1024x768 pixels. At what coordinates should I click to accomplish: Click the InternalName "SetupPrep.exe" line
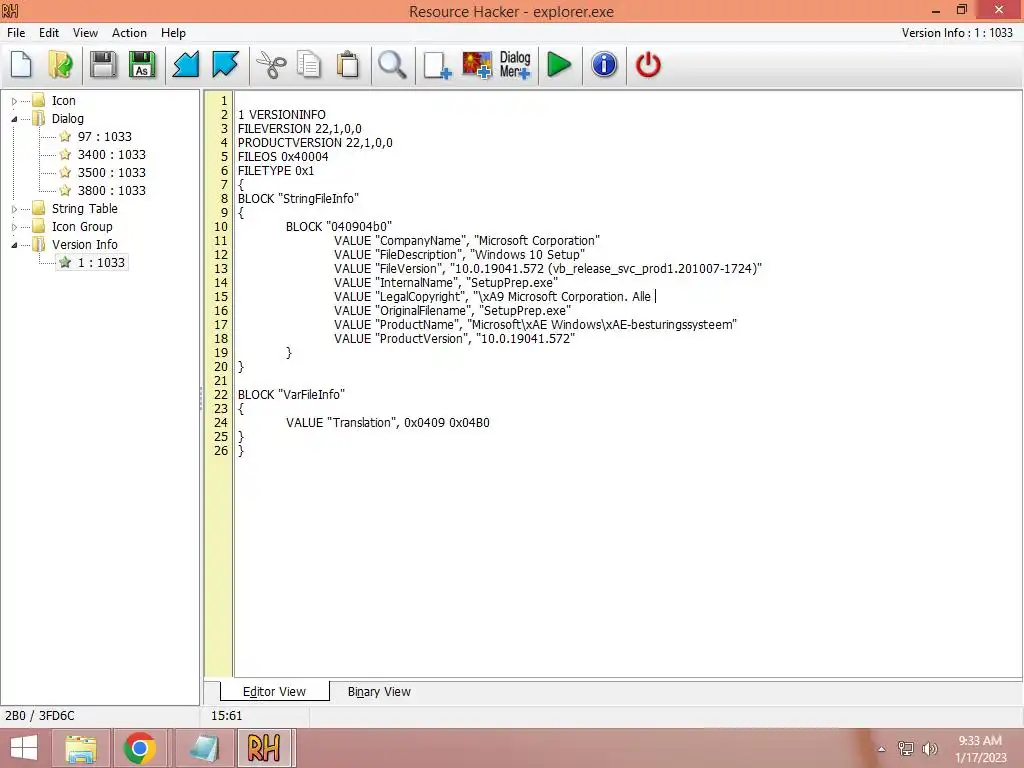(x=446, y=283)
